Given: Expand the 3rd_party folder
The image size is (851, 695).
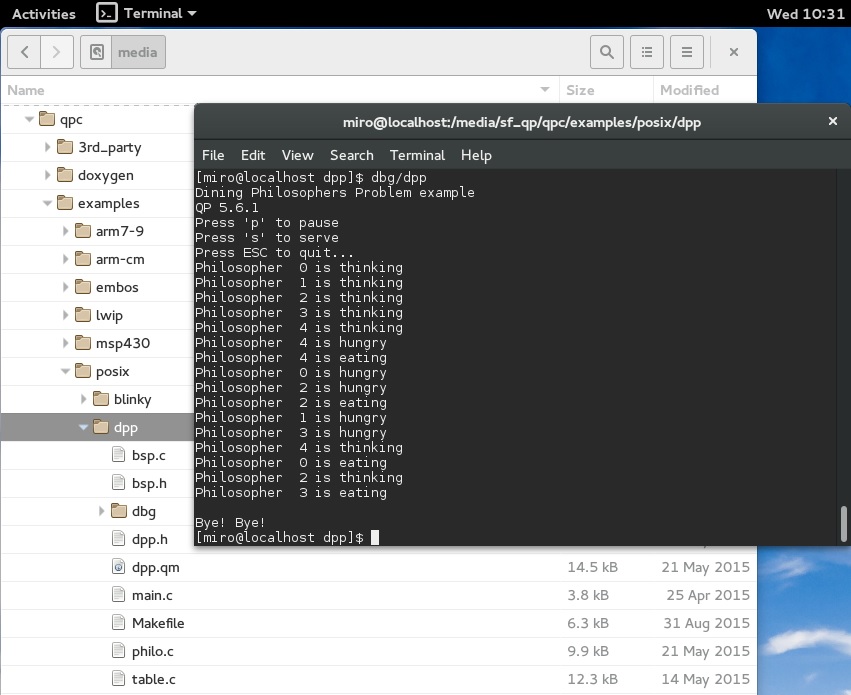Looking at the screenshot, I should pyautogui.click(x=47, y=147).
